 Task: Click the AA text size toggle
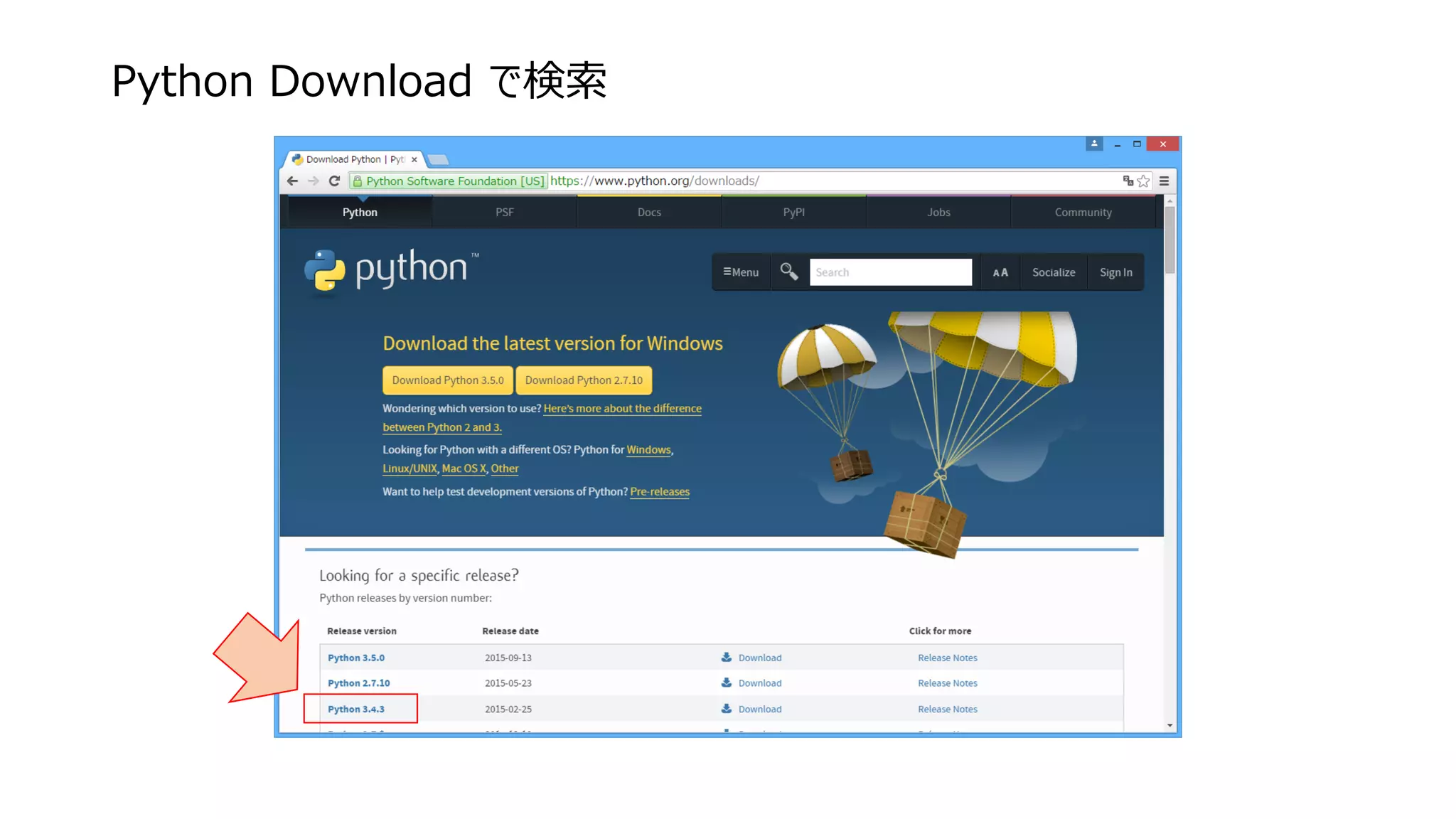coord(1000,272)
